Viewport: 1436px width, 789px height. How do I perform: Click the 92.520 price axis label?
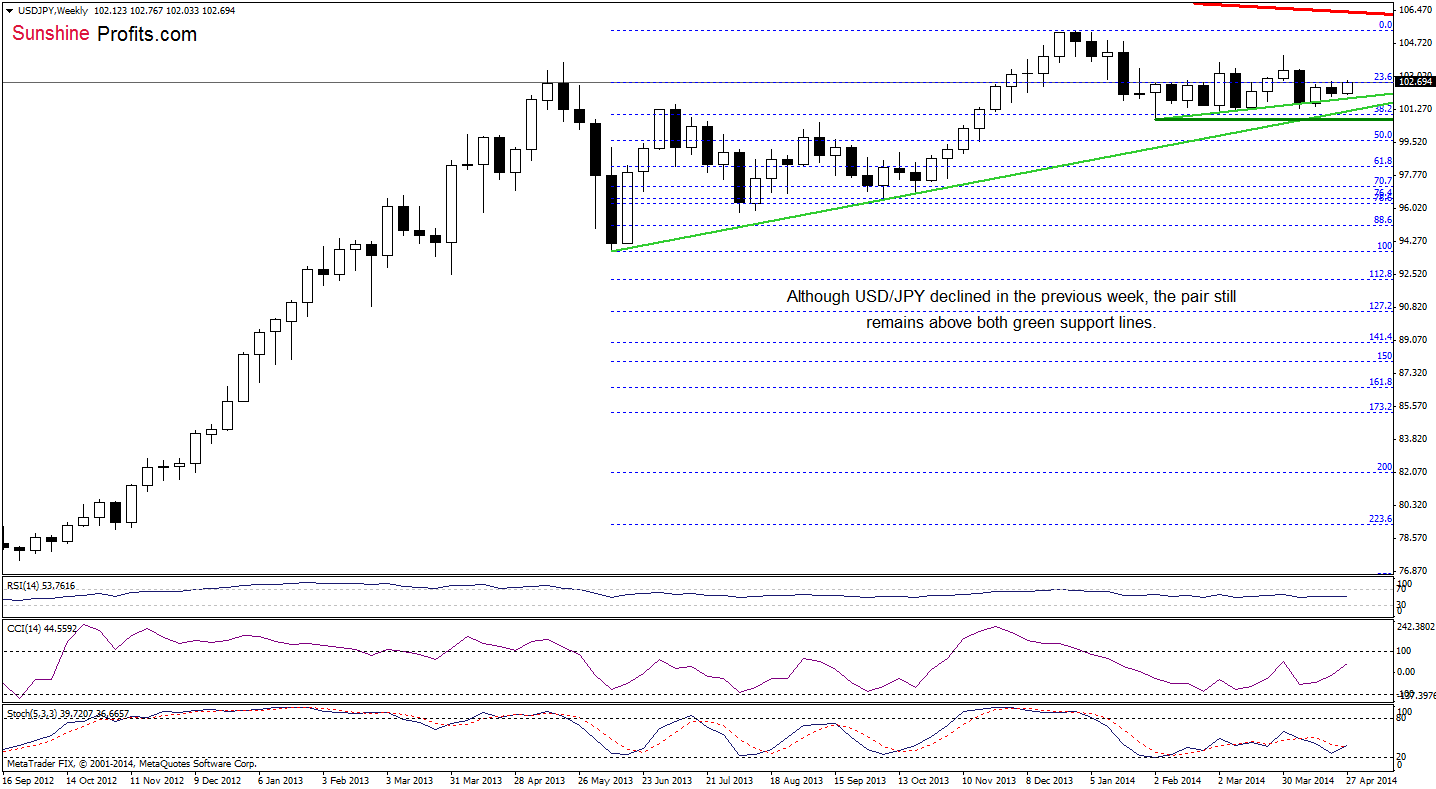coord(1414,274)
